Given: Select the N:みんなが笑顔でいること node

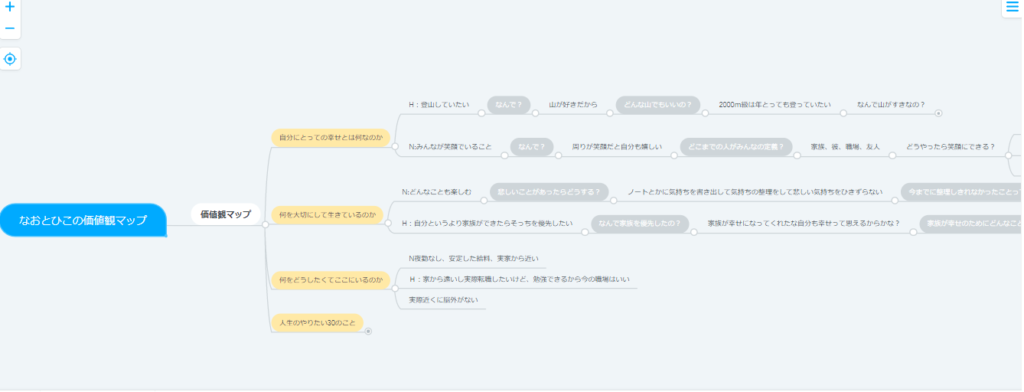Looking at the screenshot, I should coord(450,147).
